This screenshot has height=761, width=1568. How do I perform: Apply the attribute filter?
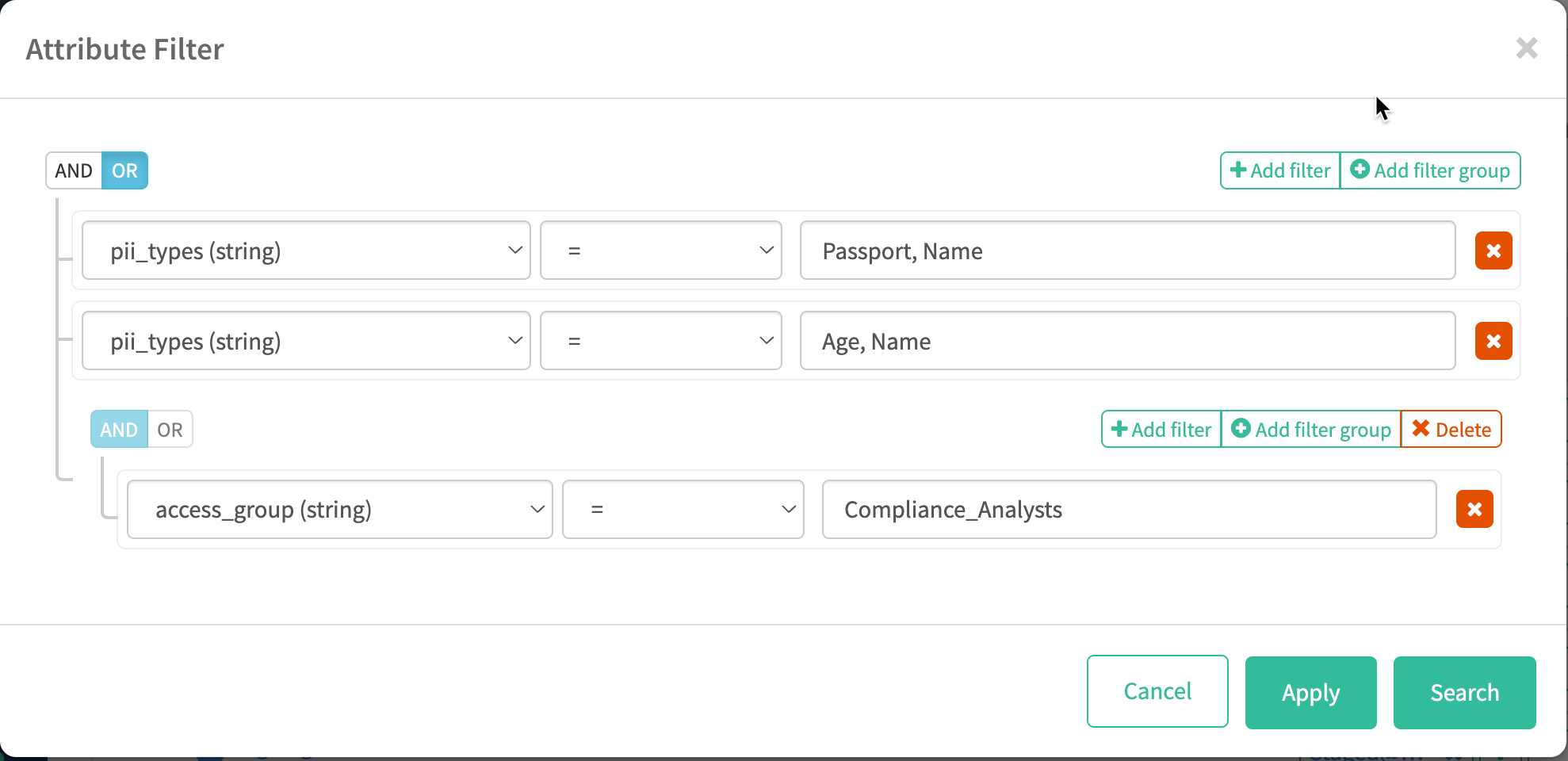tap(1310, 692)
